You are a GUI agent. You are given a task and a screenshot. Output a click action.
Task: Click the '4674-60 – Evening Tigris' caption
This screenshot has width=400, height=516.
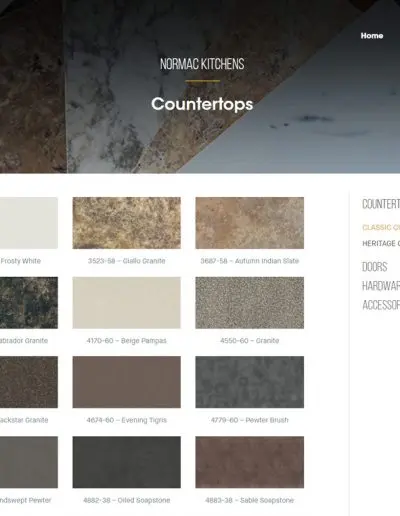coord(127,420)
